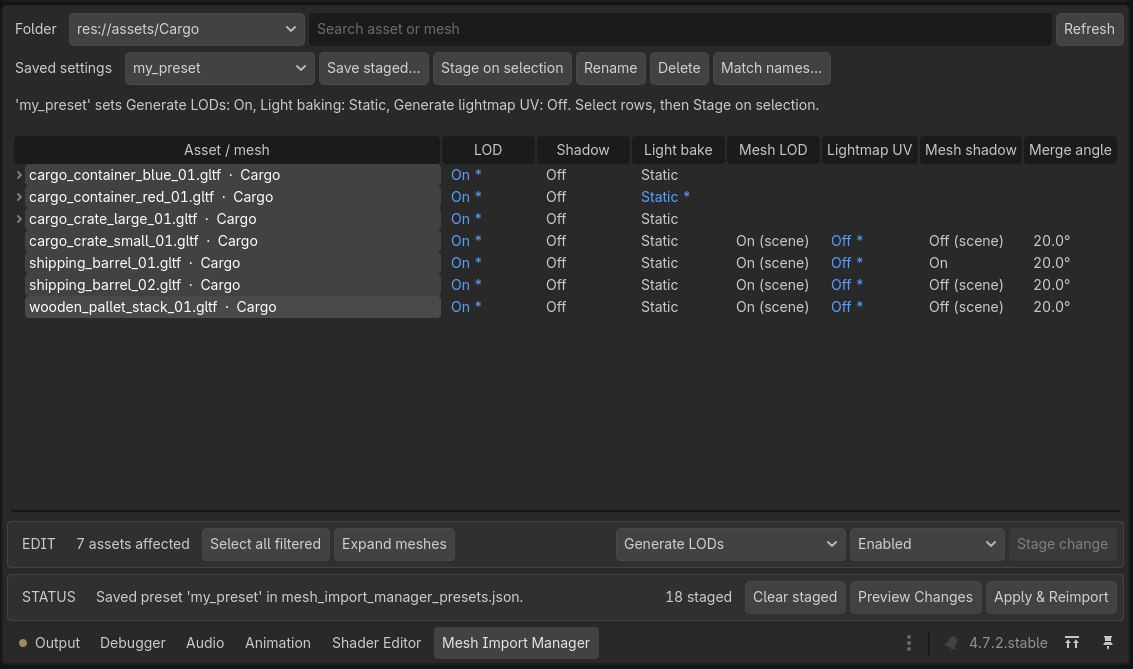Open the Animation tab
Image resolution: width=1133 pixels, height=669 pixels.
[278, 643]
